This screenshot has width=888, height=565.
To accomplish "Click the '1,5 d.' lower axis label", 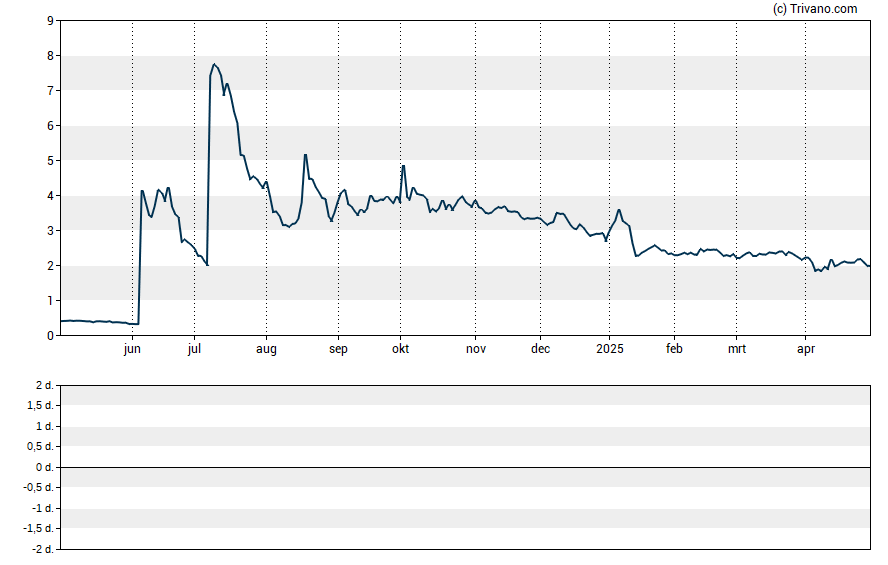I will click(40, 405).
